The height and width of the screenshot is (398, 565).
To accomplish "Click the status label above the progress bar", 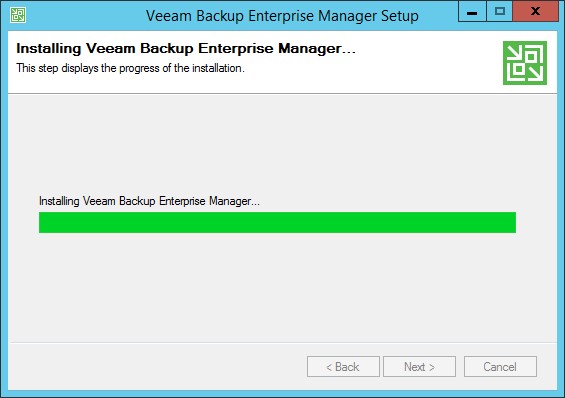I will tap(149, 201).
